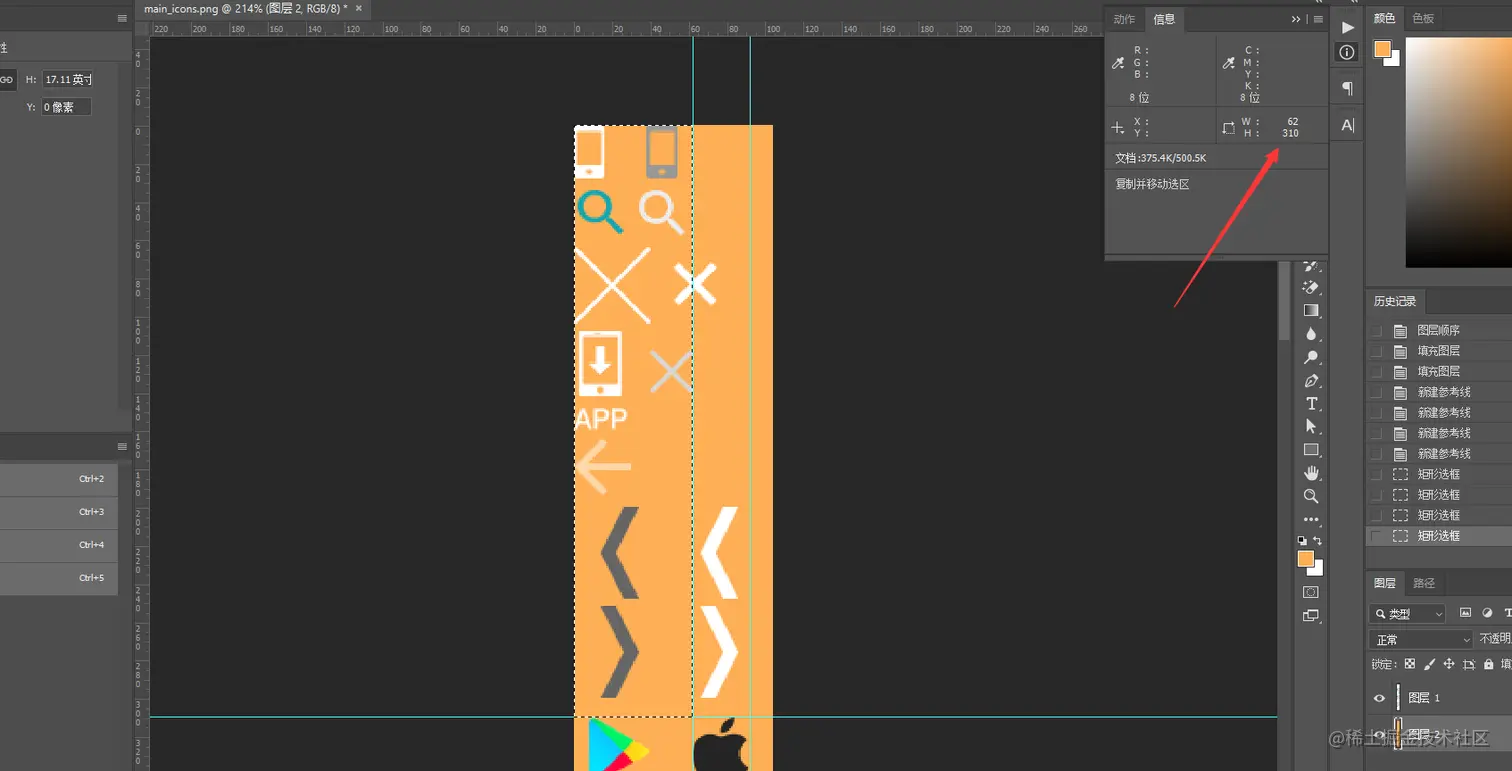Open the Character panel icon
The image size is (1512, 771).
(x=1347, y=125)
